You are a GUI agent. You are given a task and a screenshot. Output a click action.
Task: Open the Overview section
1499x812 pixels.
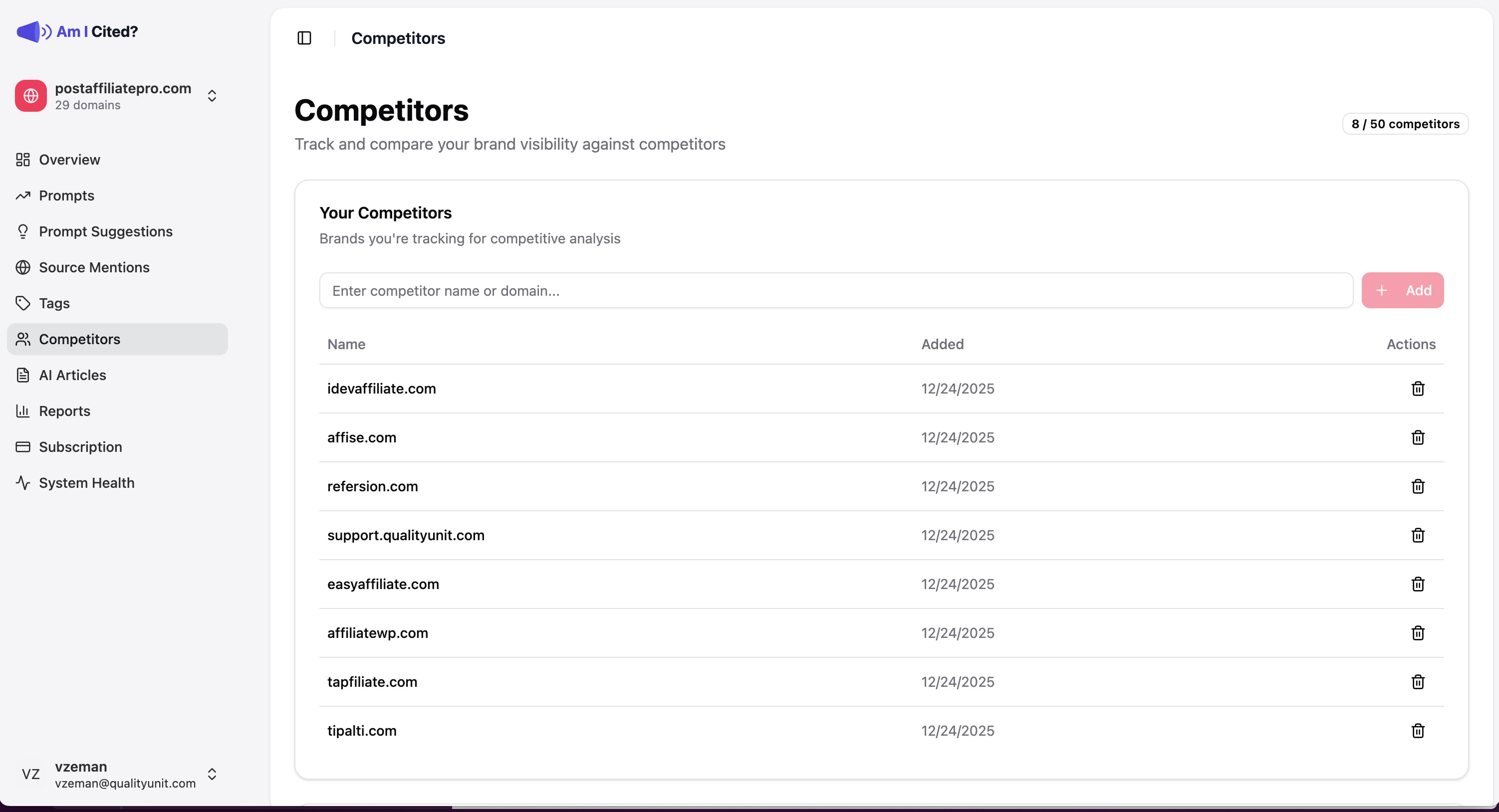coord(68,160)
